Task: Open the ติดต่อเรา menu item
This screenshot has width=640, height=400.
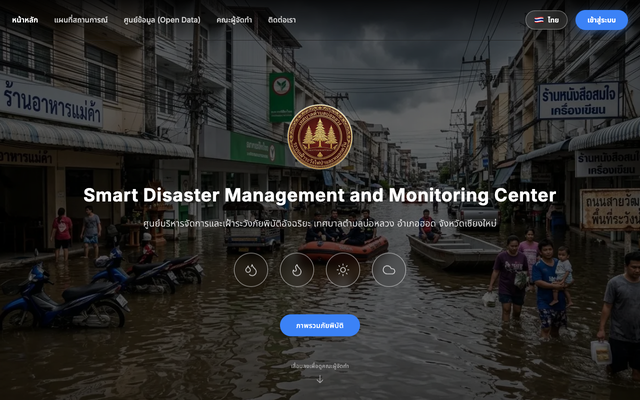Action: coord(282,20)
